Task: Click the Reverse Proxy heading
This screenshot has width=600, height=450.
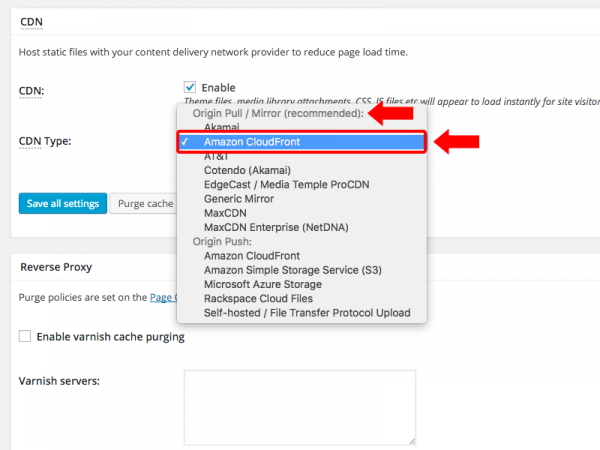Action: point(56,267)
